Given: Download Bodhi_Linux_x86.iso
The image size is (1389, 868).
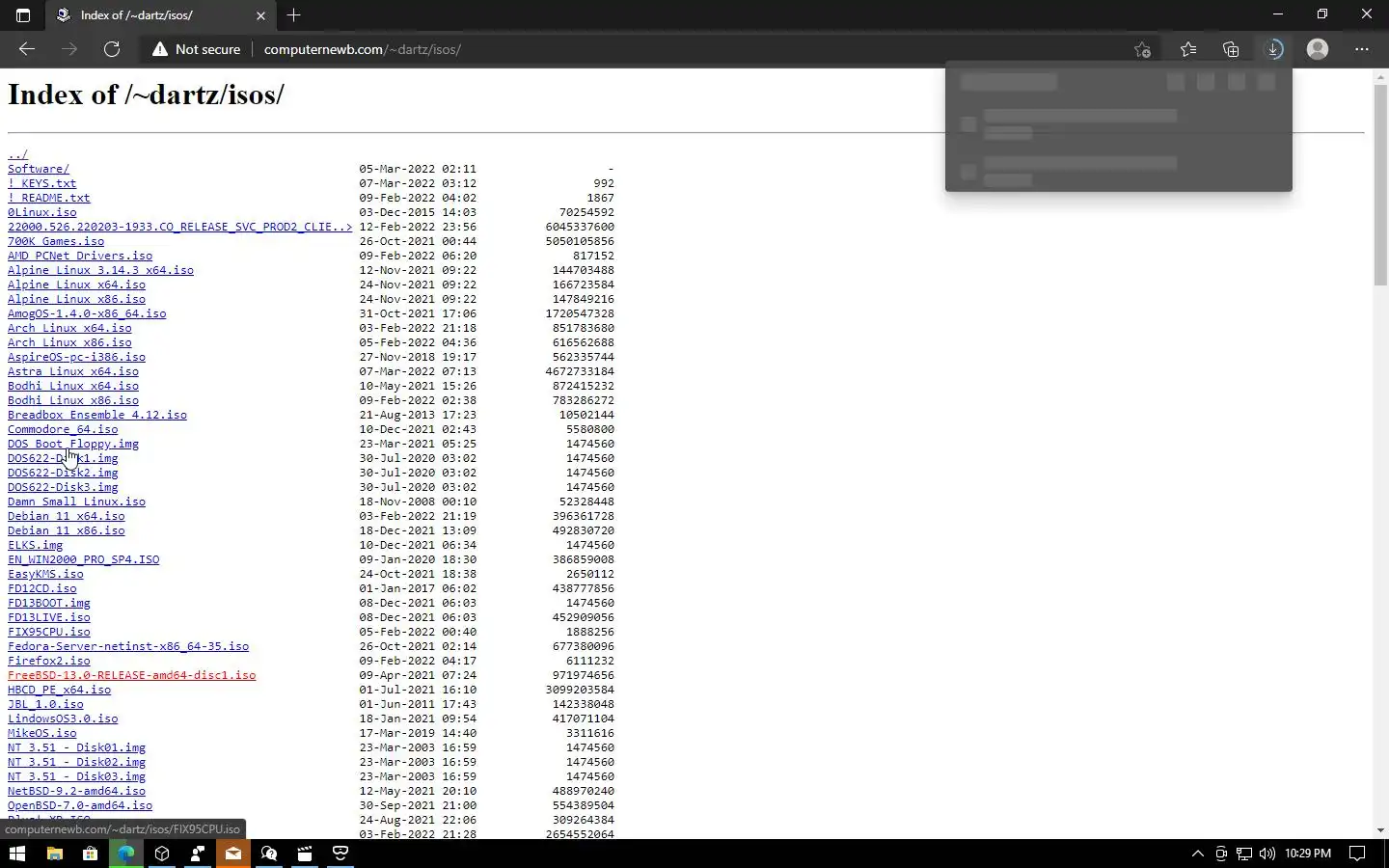Looking at the screenshot, I should pyautogui.click(x=73, y=400).
